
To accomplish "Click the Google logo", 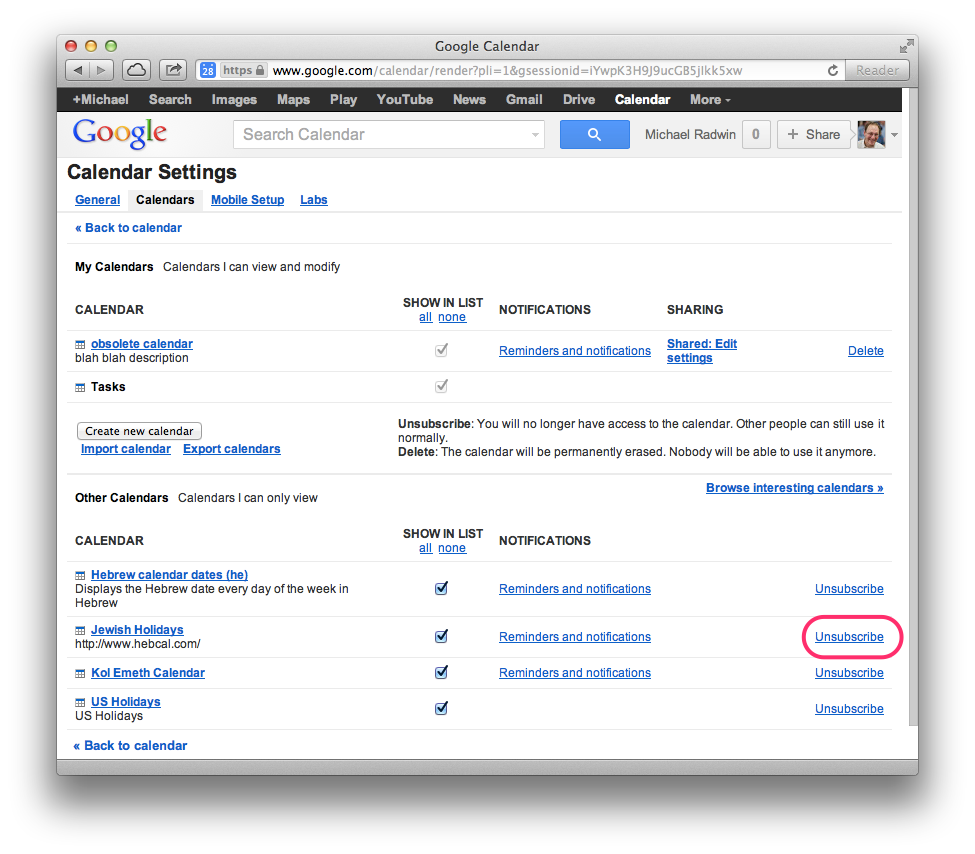I will [120, 132].
